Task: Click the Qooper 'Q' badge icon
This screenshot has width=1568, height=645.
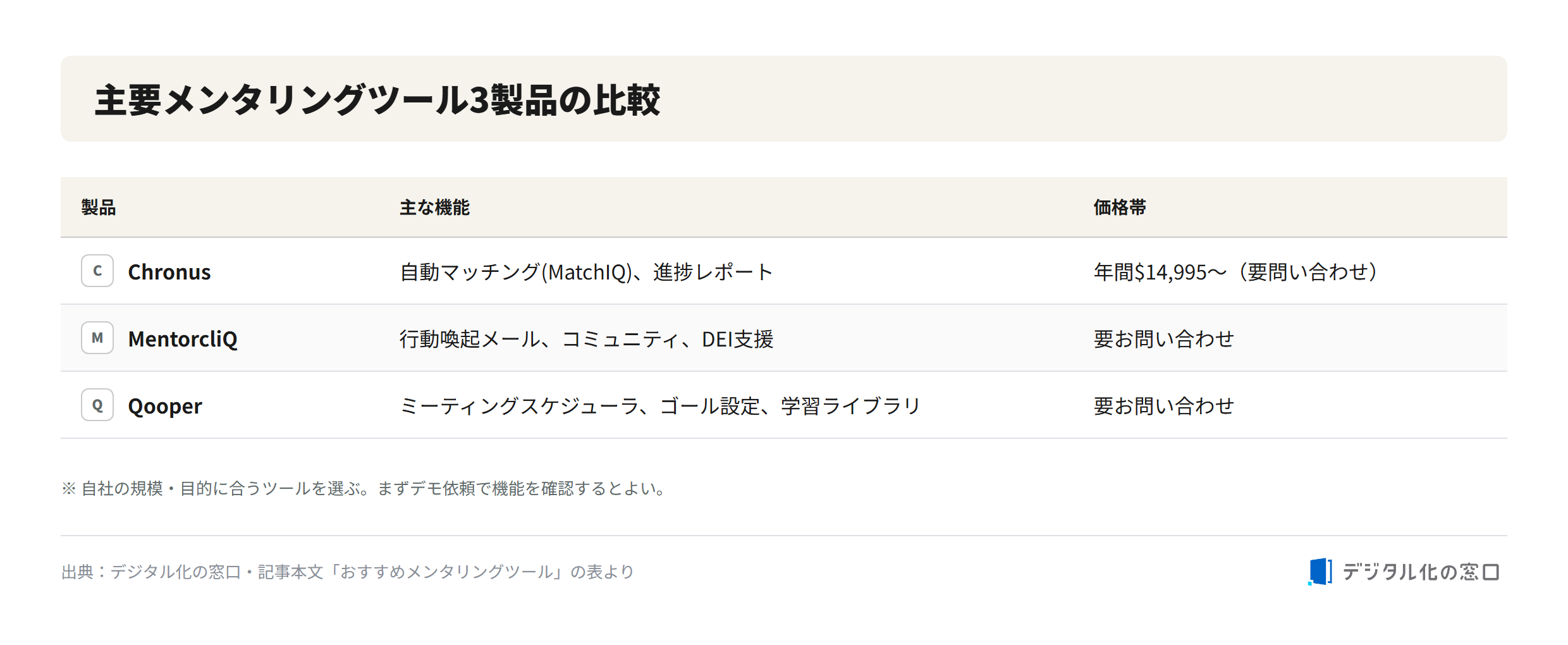Action: (x=97, y=405)
